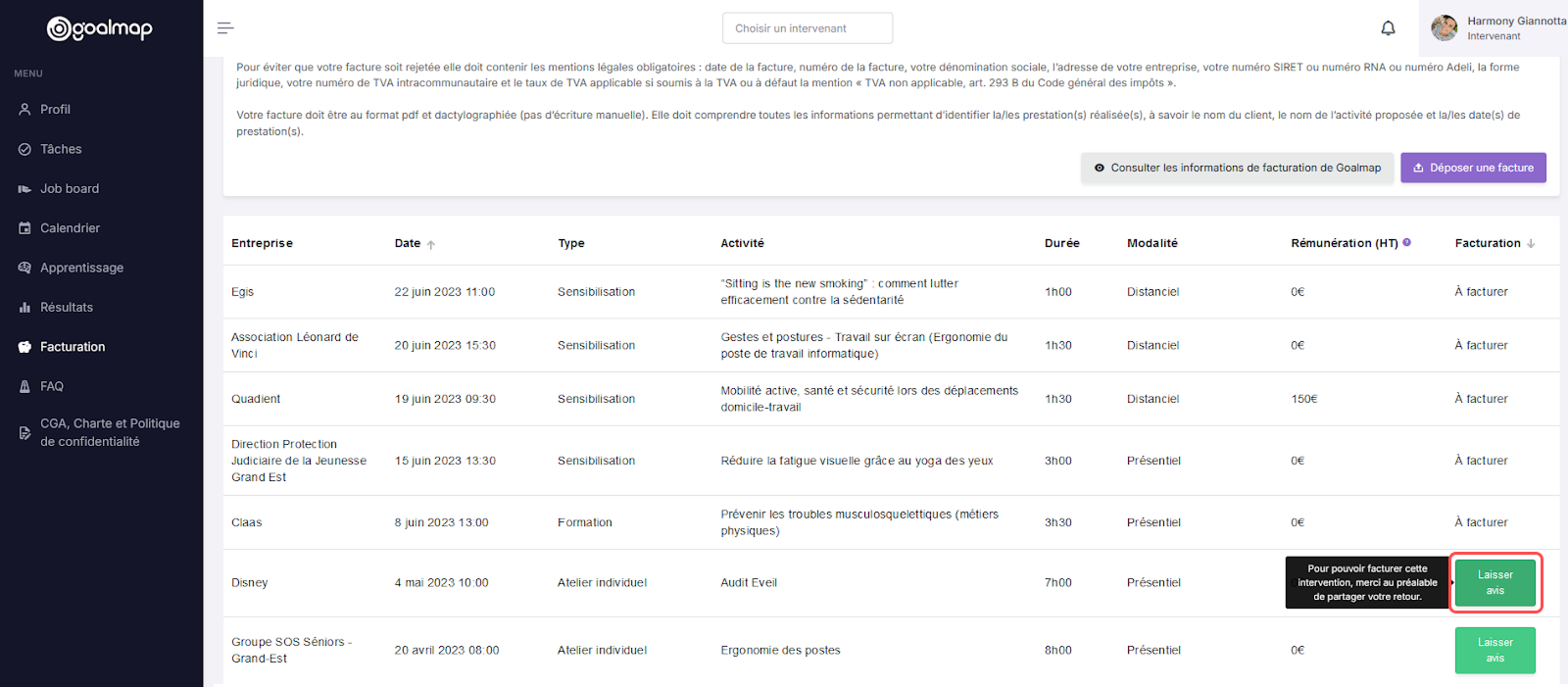
Task: Open the notifications bell
Action: pyautogui.click(x=1388, y=28)
